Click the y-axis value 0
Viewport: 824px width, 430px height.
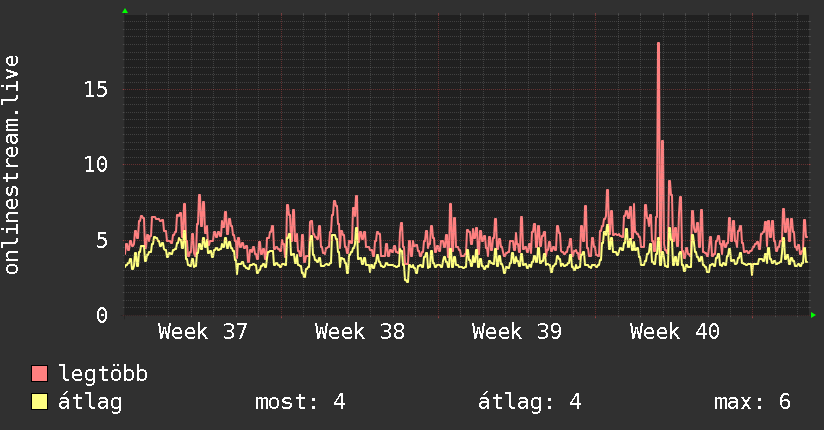coord(102,315)
